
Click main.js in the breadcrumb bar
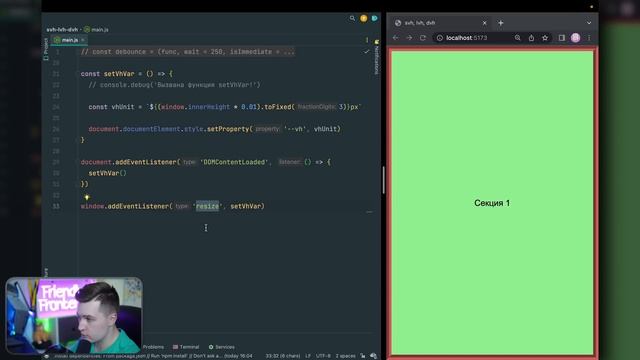click(96, 29)
